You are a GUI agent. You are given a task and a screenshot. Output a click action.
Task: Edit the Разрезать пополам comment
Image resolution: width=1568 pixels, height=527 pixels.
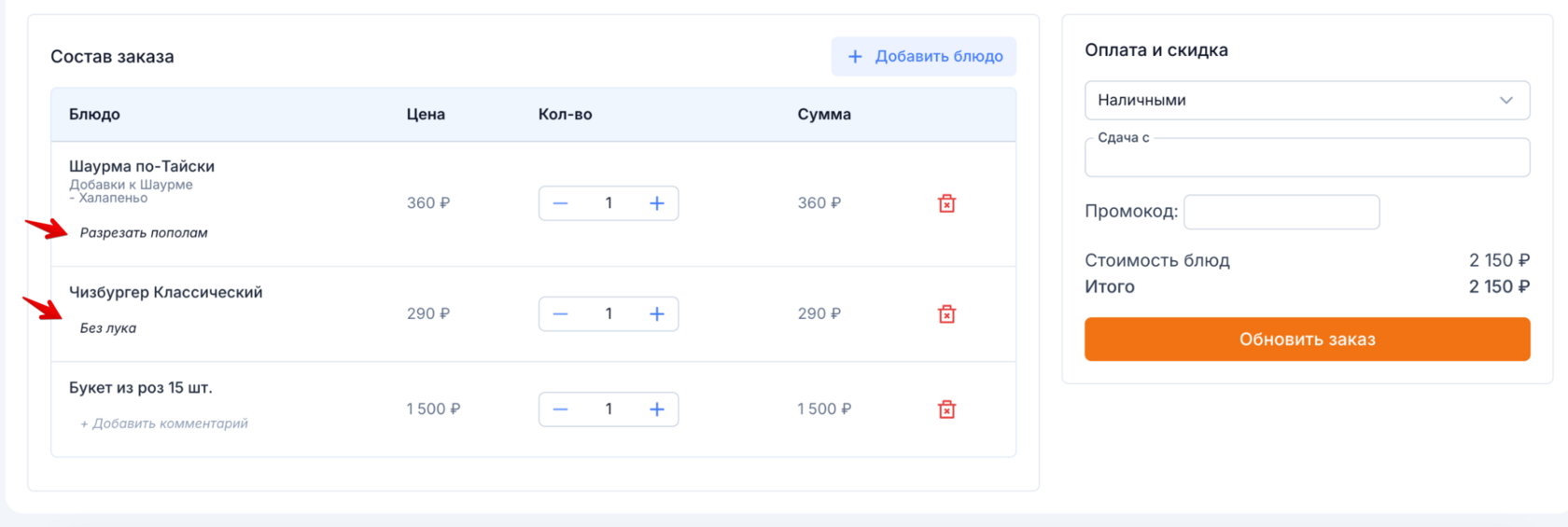pyautogui.click(x=144, y=233)
